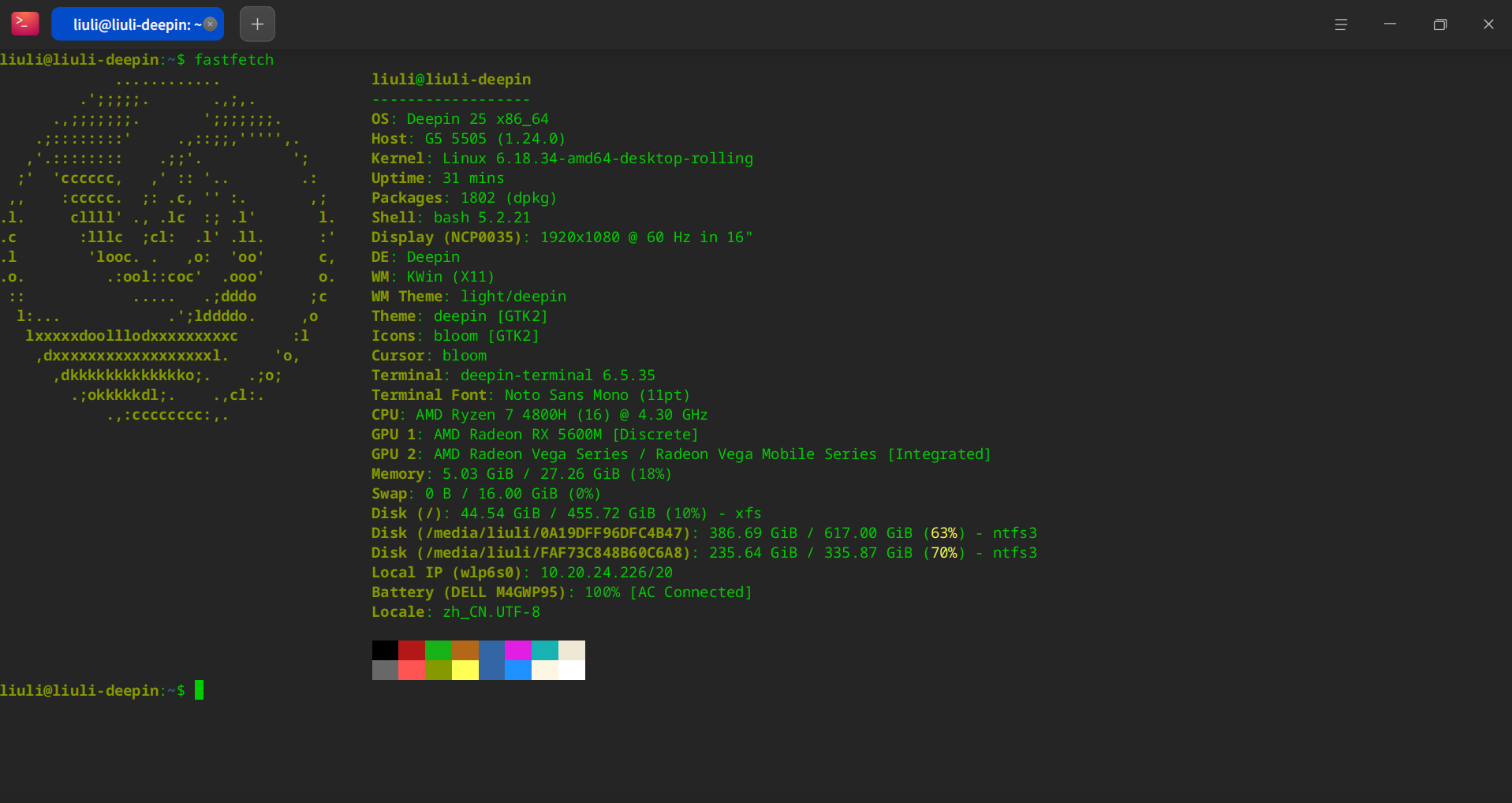
Task: Pick the bright yellow color swatch
Action: click(x=465, y=670)
